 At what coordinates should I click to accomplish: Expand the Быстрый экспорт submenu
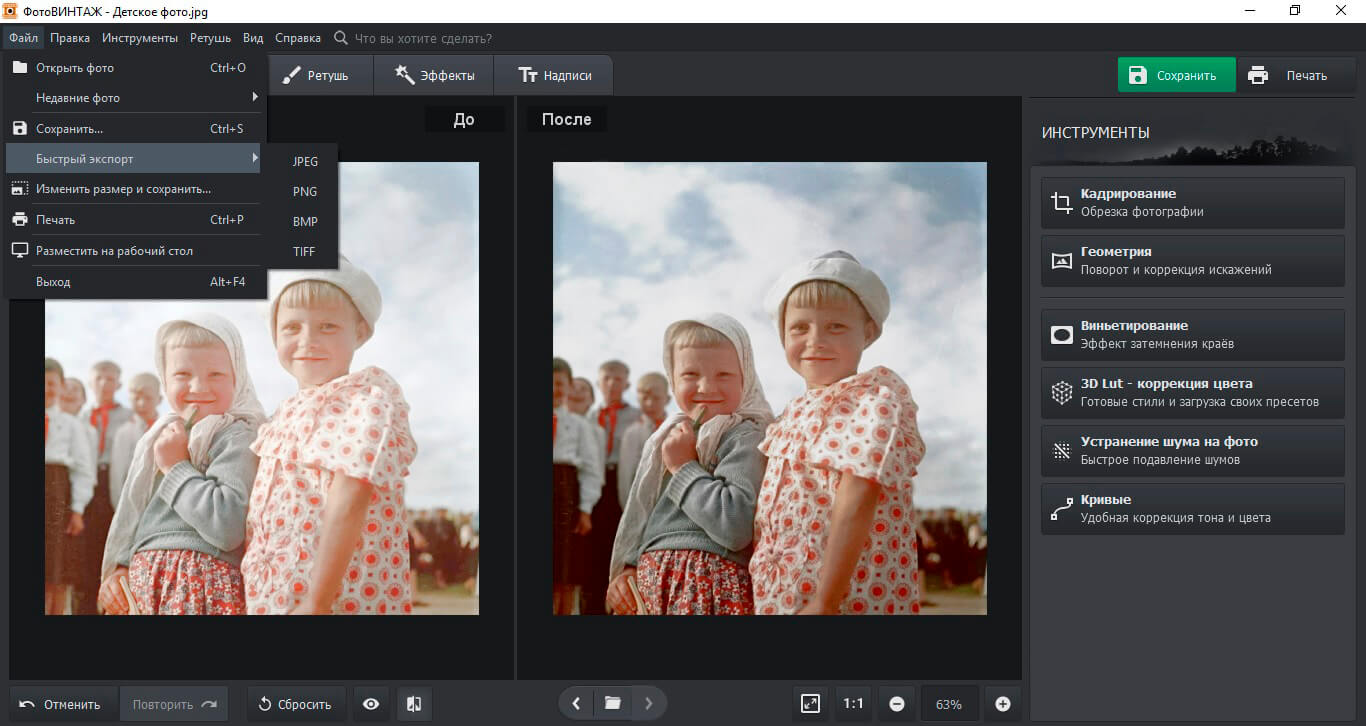point(134,159)
